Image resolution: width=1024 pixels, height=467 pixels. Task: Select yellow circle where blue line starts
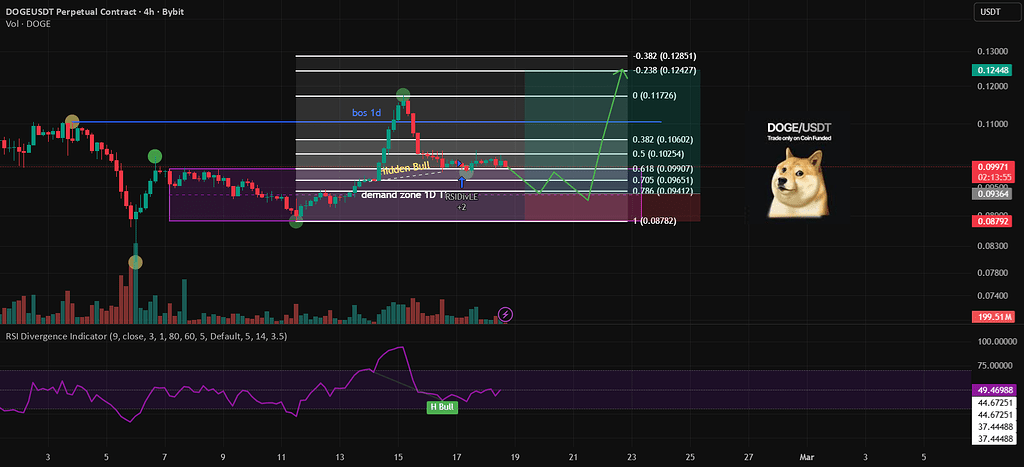tap(72, 123)
